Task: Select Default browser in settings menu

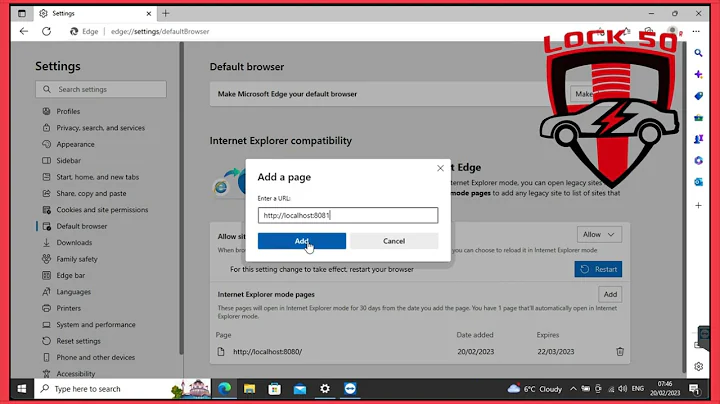Action: pyautogui.click(x=82, y=226)
